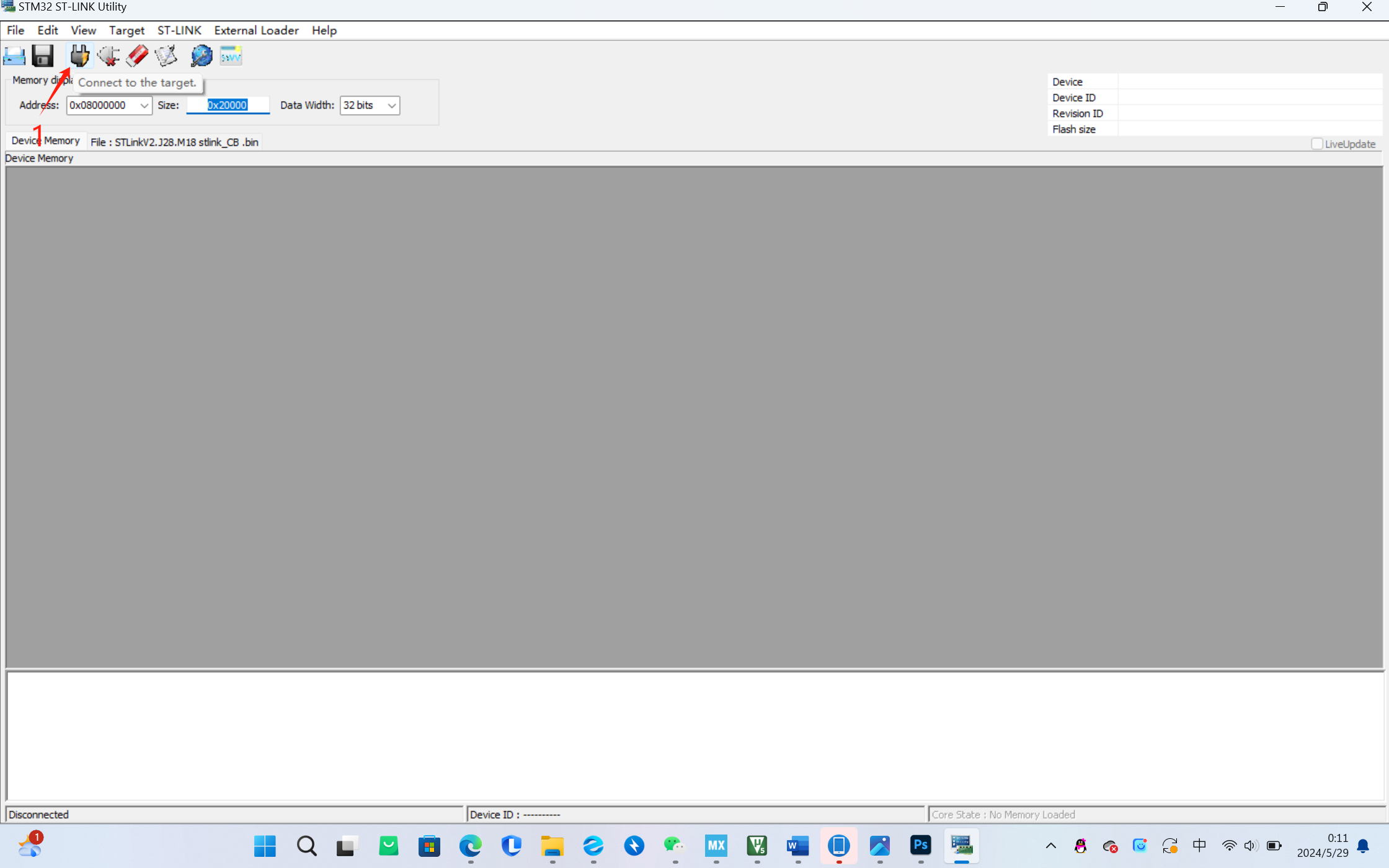This screenshot has width=1389, height=868.
Task: Open the firmware update globe-wrench icon
Action: tap(202, 56)
